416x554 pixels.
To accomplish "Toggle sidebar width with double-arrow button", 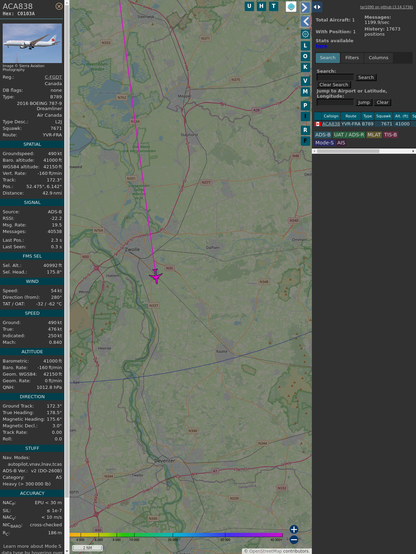I will coord(317,7).
